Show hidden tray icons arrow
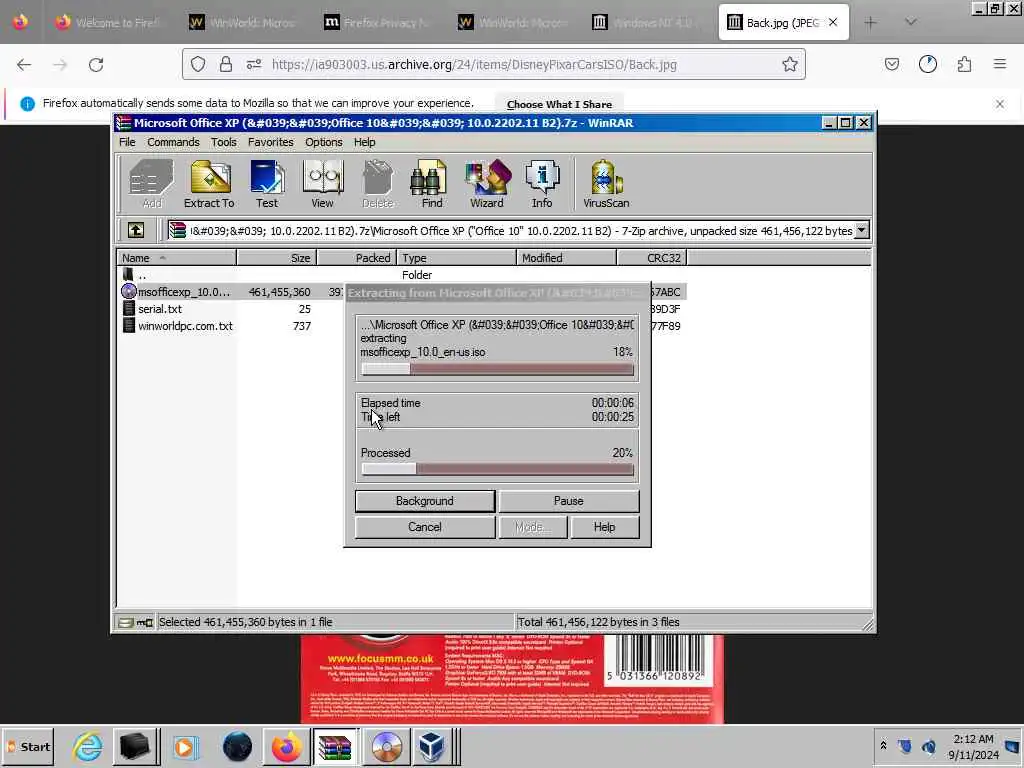Image resolution: width=1024 pixels, height=768 pixels. [x=883, y=746]
